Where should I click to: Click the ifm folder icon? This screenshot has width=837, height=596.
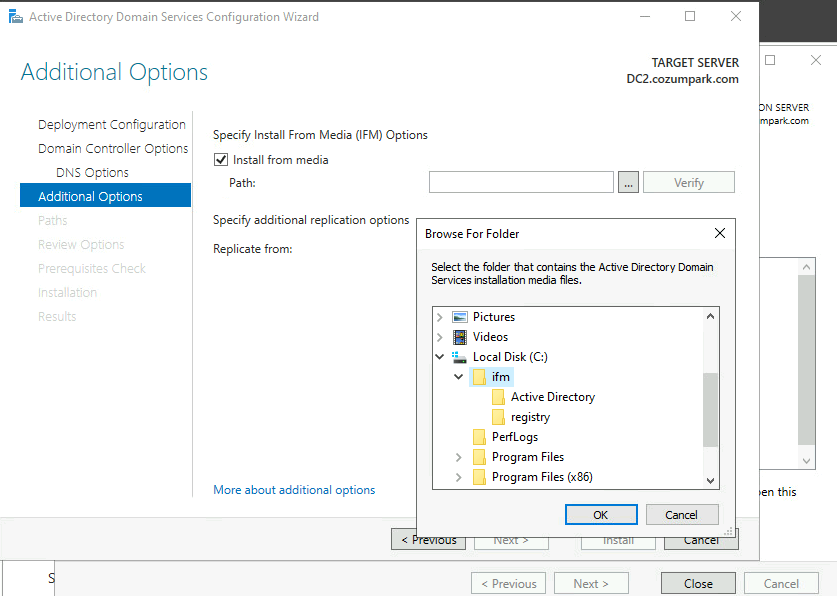point(479,377)
